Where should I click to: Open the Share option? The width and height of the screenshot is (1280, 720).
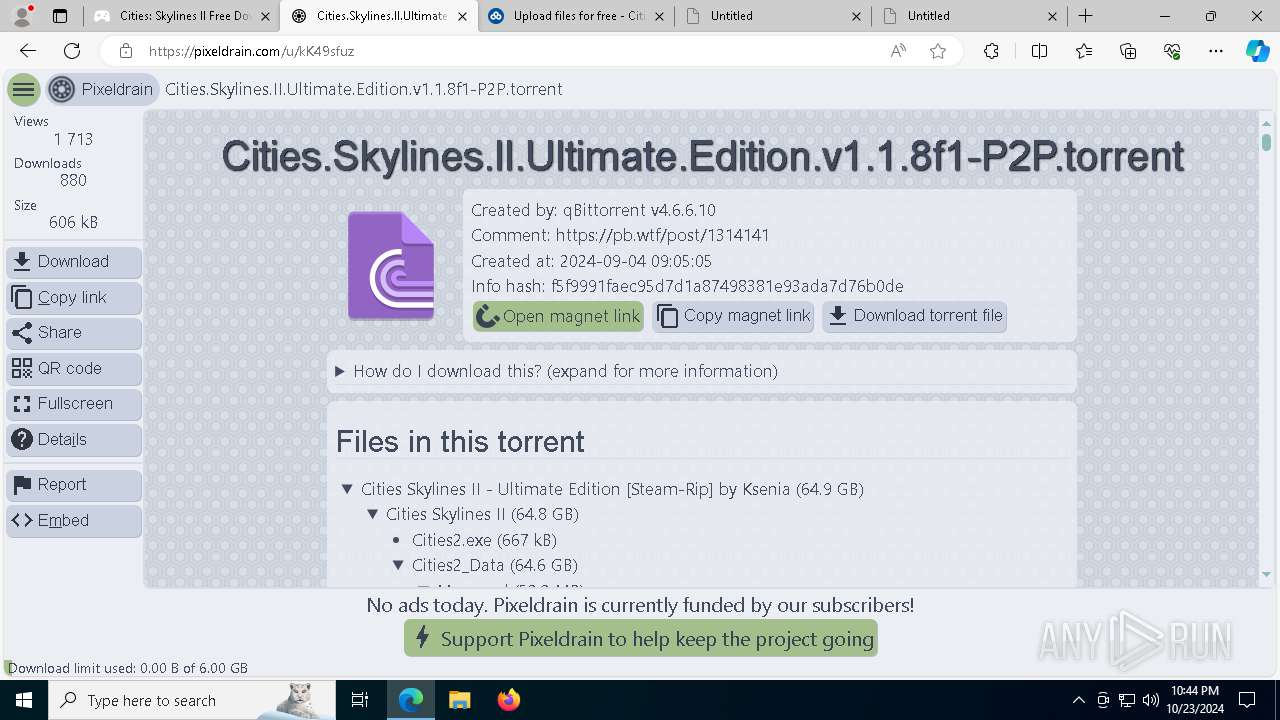click(74, 333)
